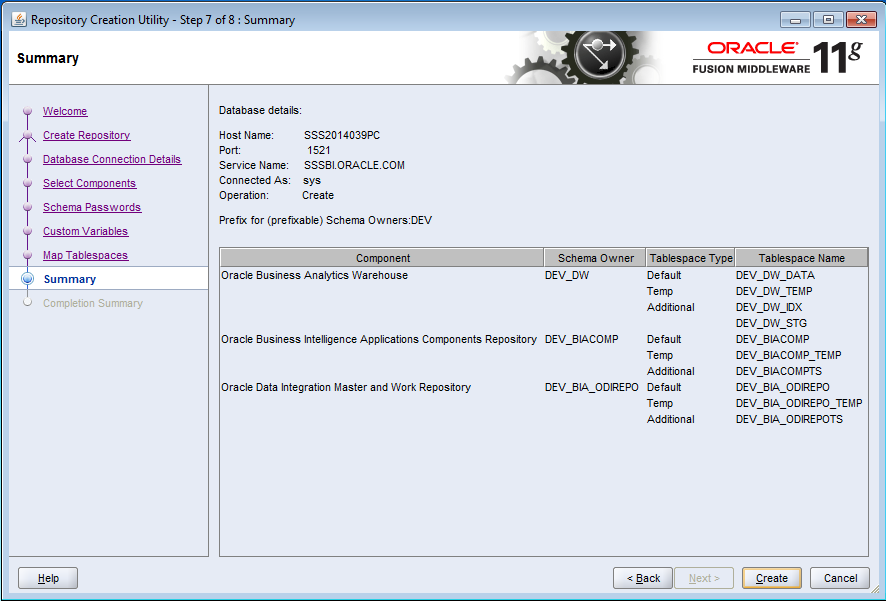Screen dimensions: 886x601
Task: Click the Tablespace Type column header
Action: (x=690, y=258)
